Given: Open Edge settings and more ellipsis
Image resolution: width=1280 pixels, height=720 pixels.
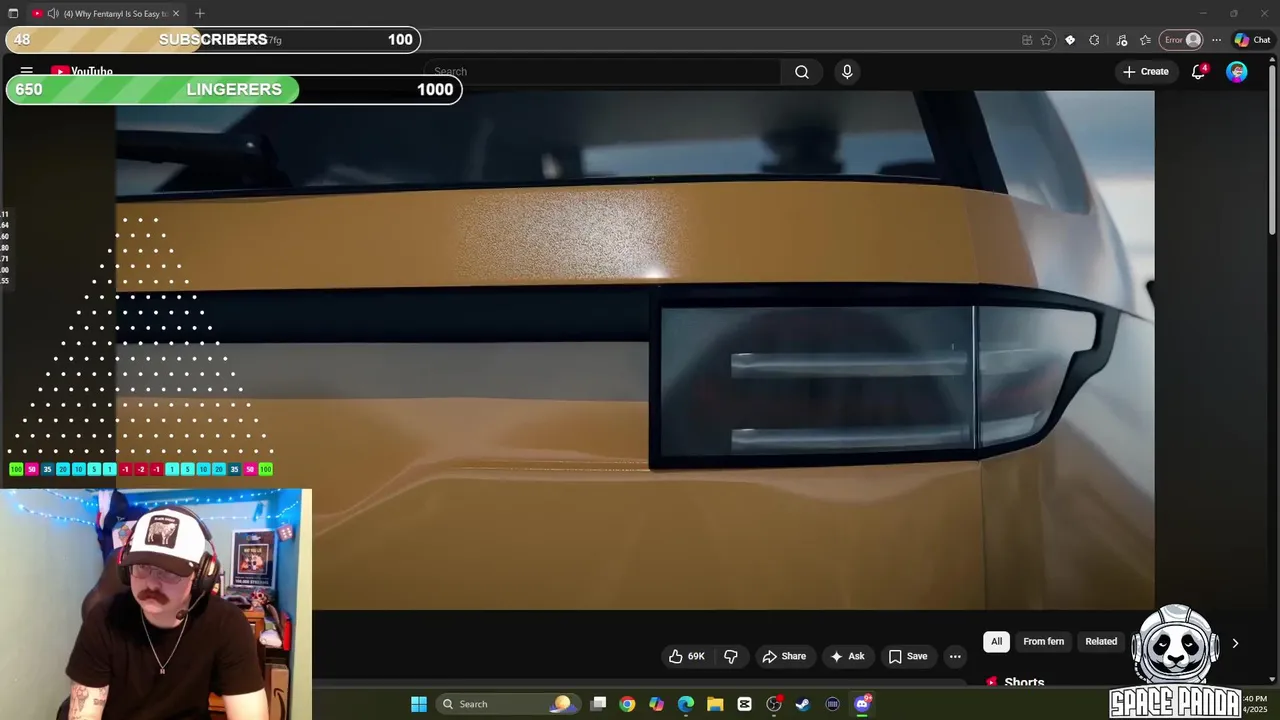Looking at the screenshot, I should [1216, 40].
